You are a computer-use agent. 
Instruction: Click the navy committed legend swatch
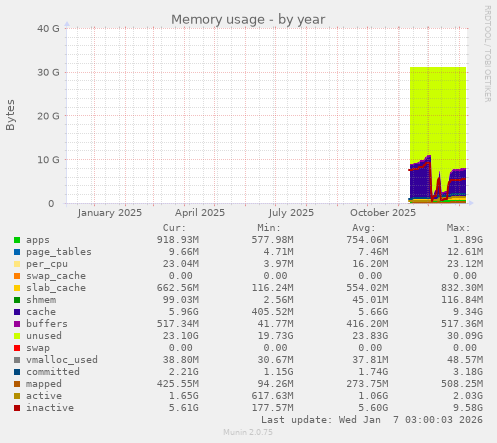point(17,372)
